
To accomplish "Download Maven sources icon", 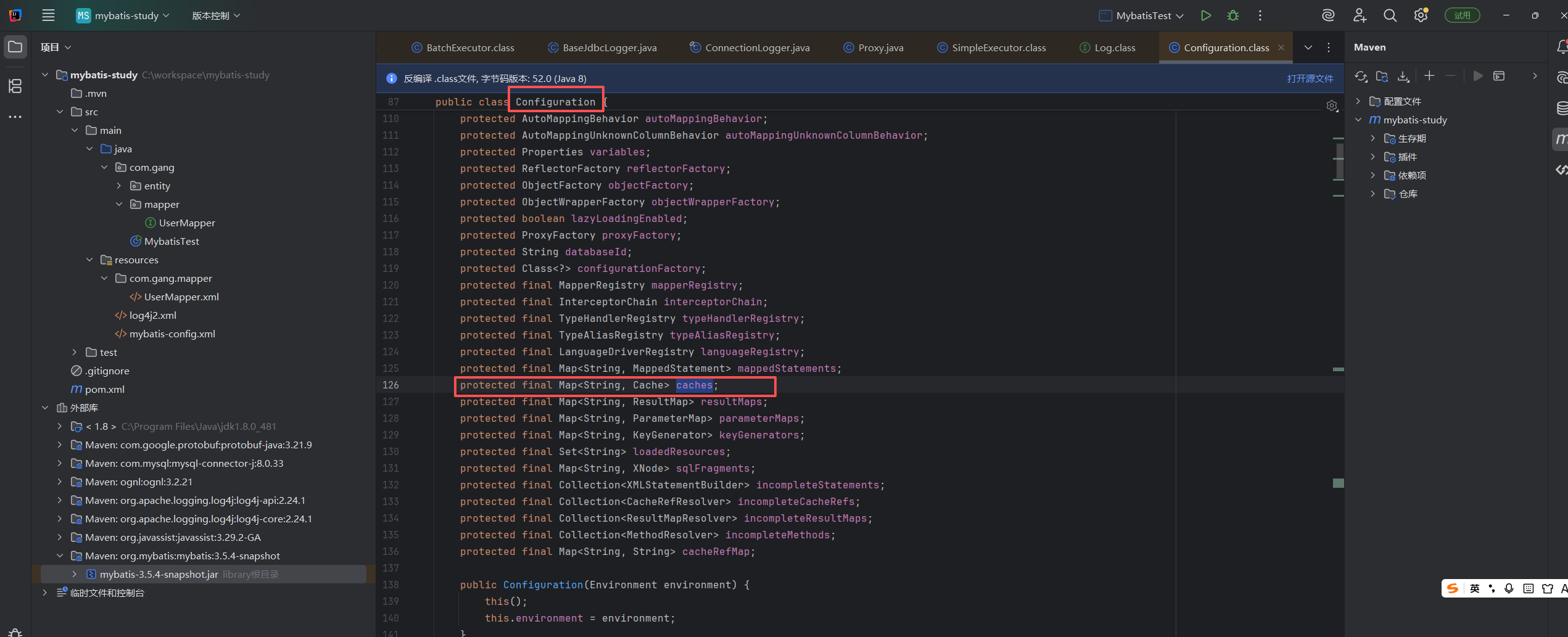I will [x=1403, y=76].
